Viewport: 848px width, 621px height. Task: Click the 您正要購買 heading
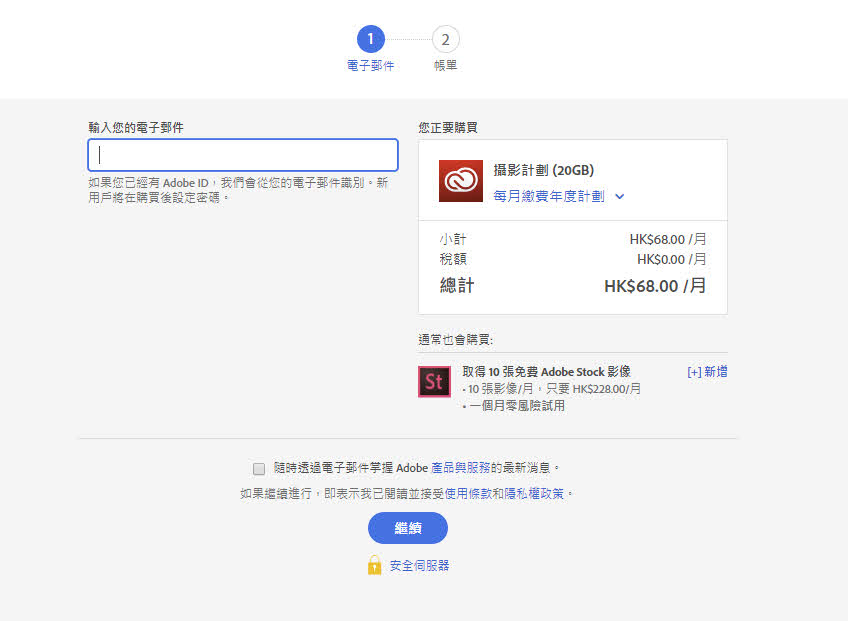(448, 128)
